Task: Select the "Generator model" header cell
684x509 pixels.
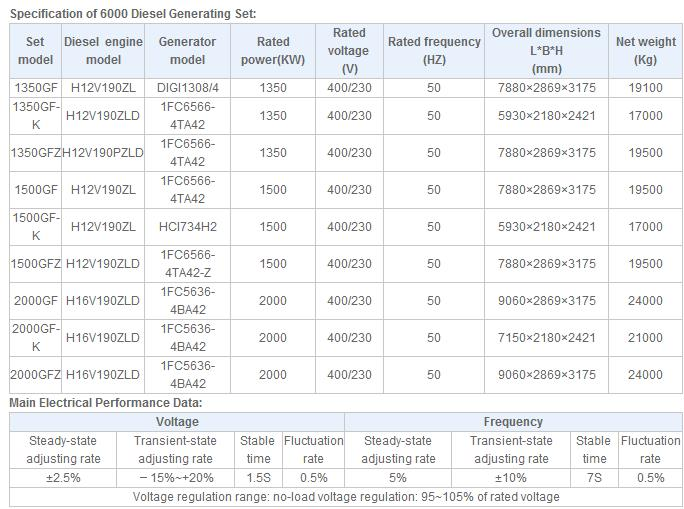Action: [187, 50]
